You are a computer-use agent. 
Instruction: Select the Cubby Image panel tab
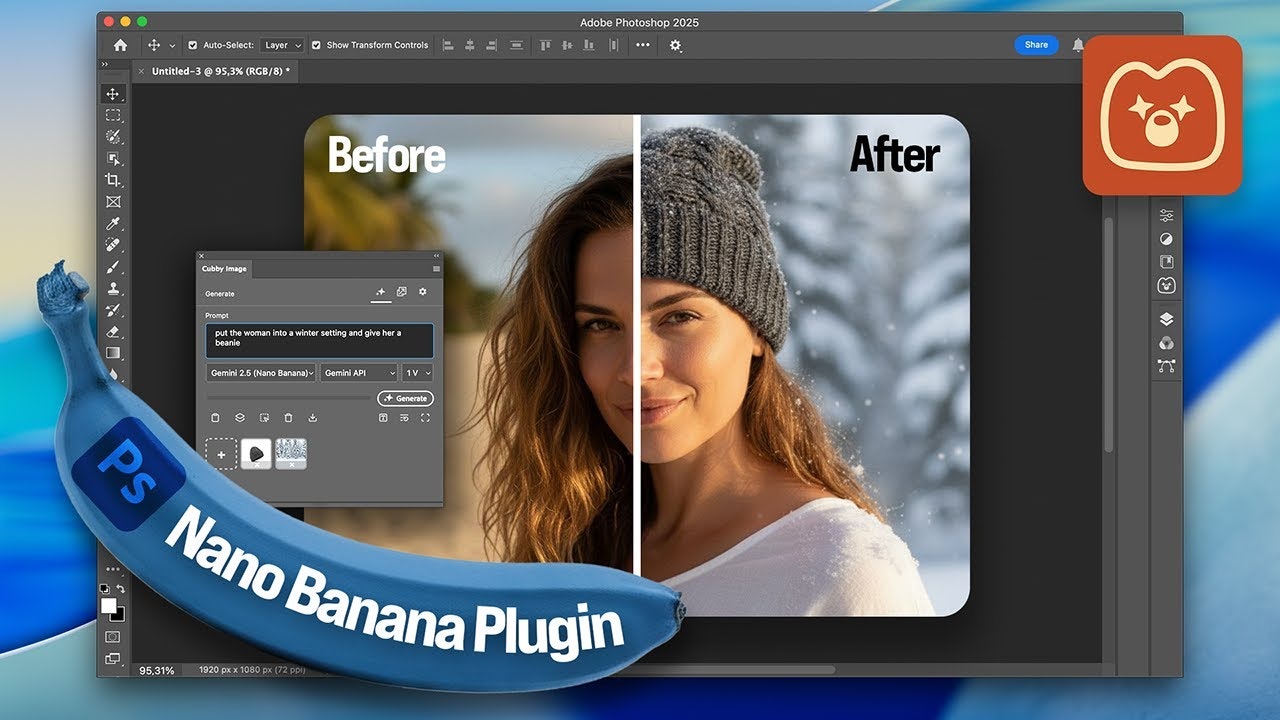point(224,269)
